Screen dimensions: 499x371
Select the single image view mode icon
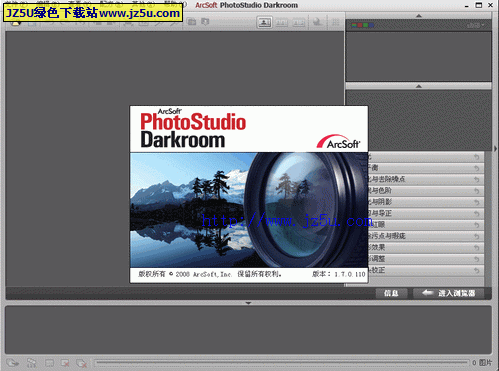(x=264, y=22)
